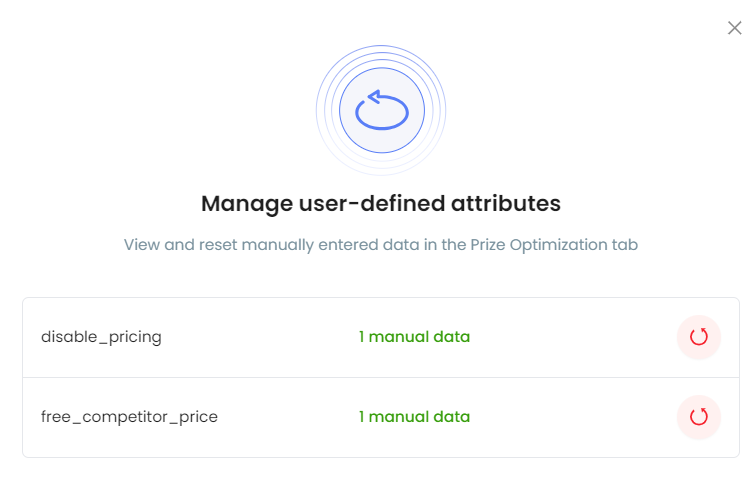Click the red circular arrow beside disable_pricing
756x500 pixels.
click(x=699, y=337)
